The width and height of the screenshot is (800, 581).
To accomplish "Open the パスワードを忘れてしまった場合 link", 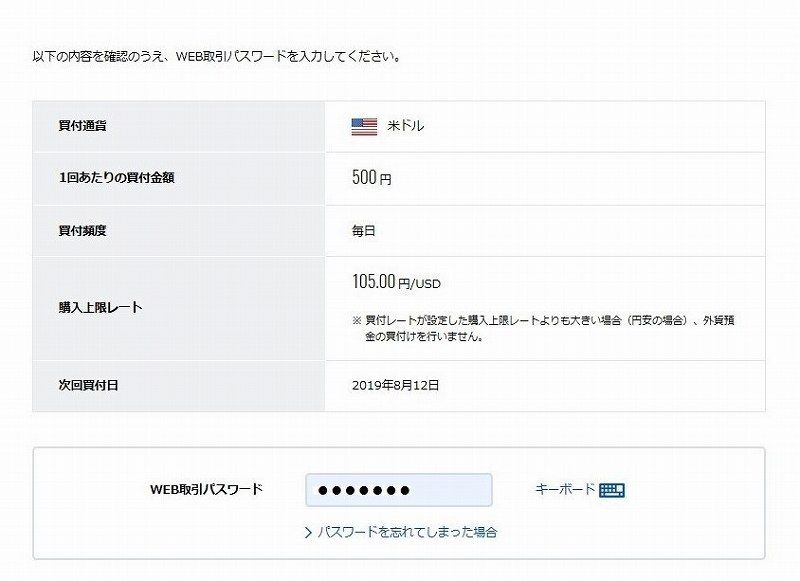I will pos(407,533).
